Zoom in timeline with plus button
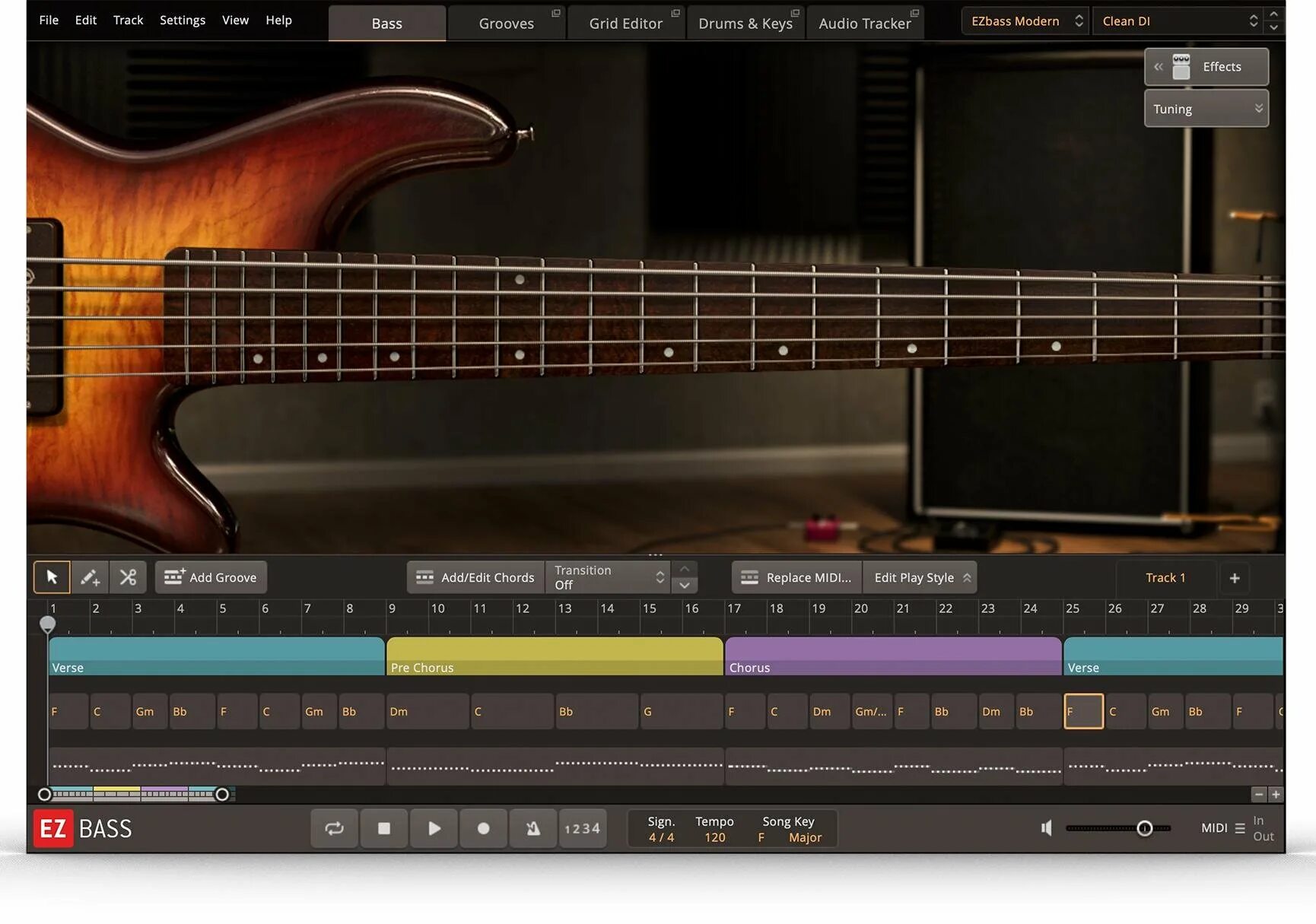The width and height of the screenshot is (1316, 924). (x=1276, y=794)
